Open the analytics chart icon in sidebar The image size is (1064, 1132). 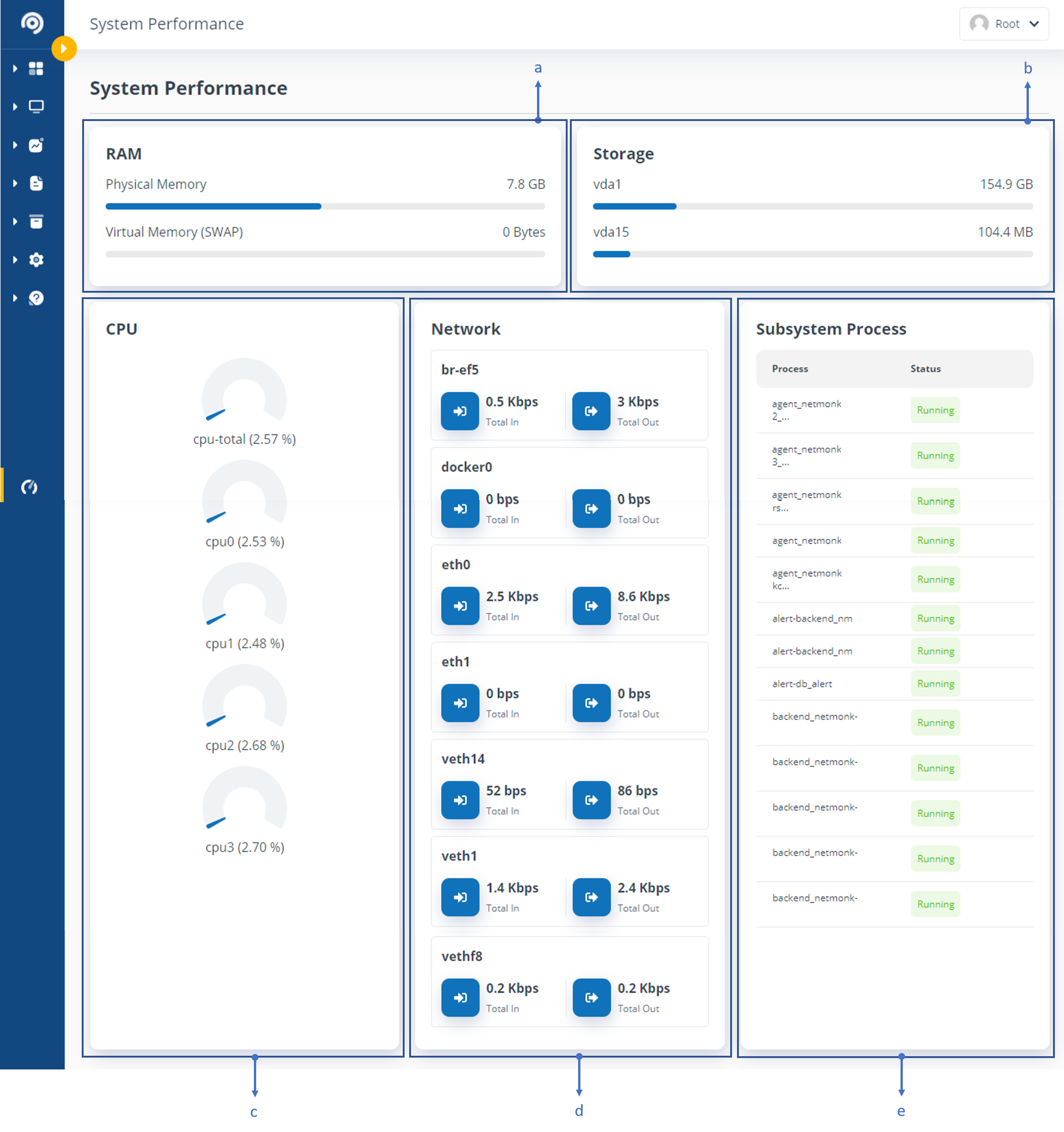tap(36, 145)
